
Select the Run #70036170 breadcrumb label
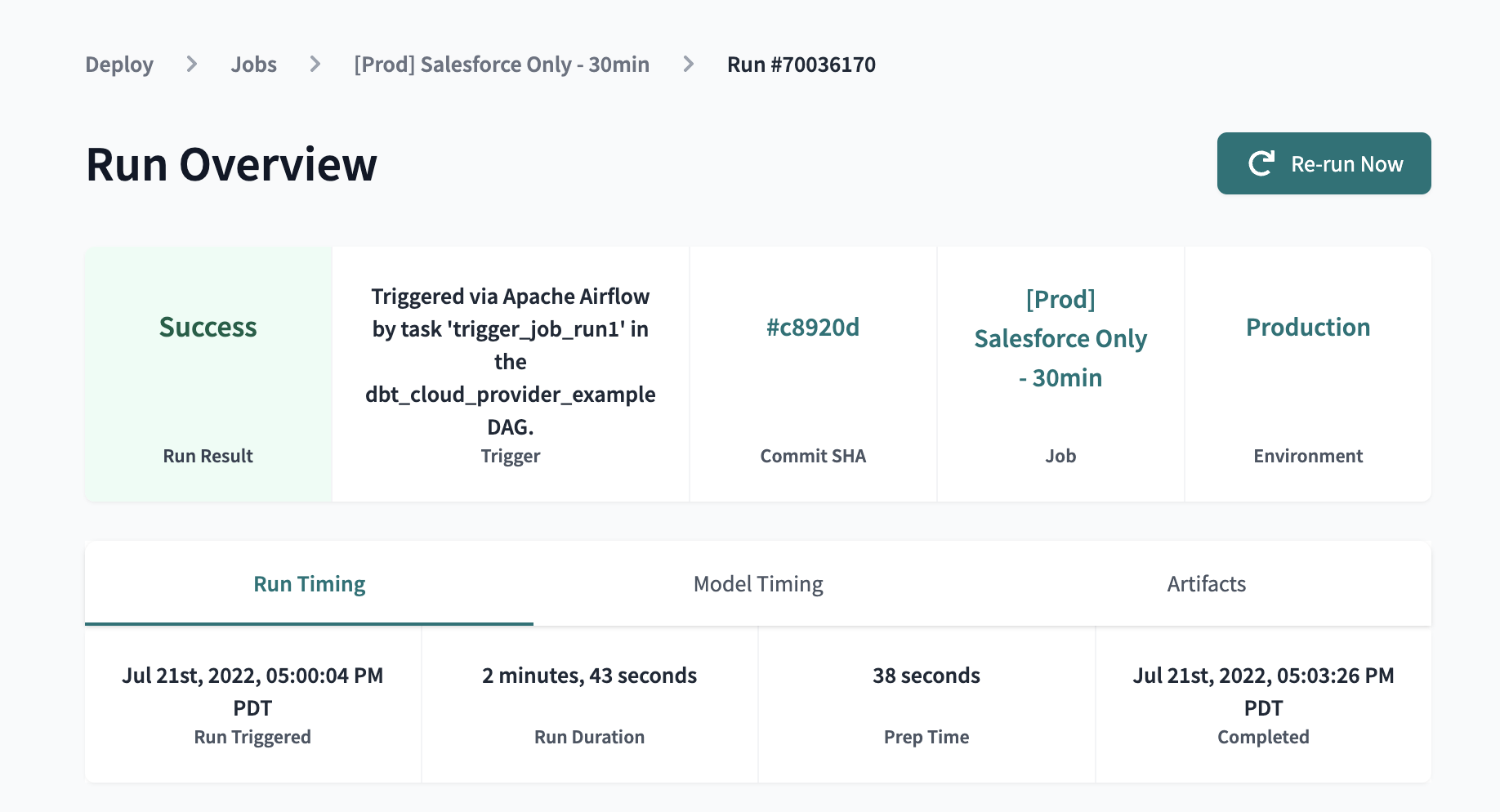coord(801,64)
